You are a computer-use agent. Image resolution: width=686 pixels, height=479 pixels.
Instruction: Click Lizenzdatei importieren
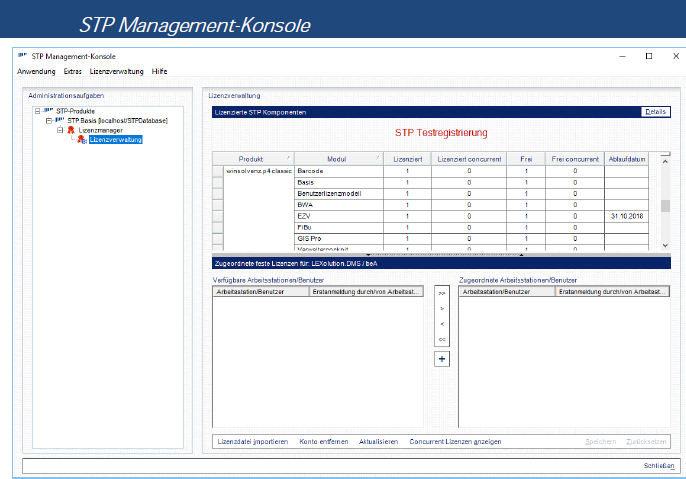pos(253,442)
